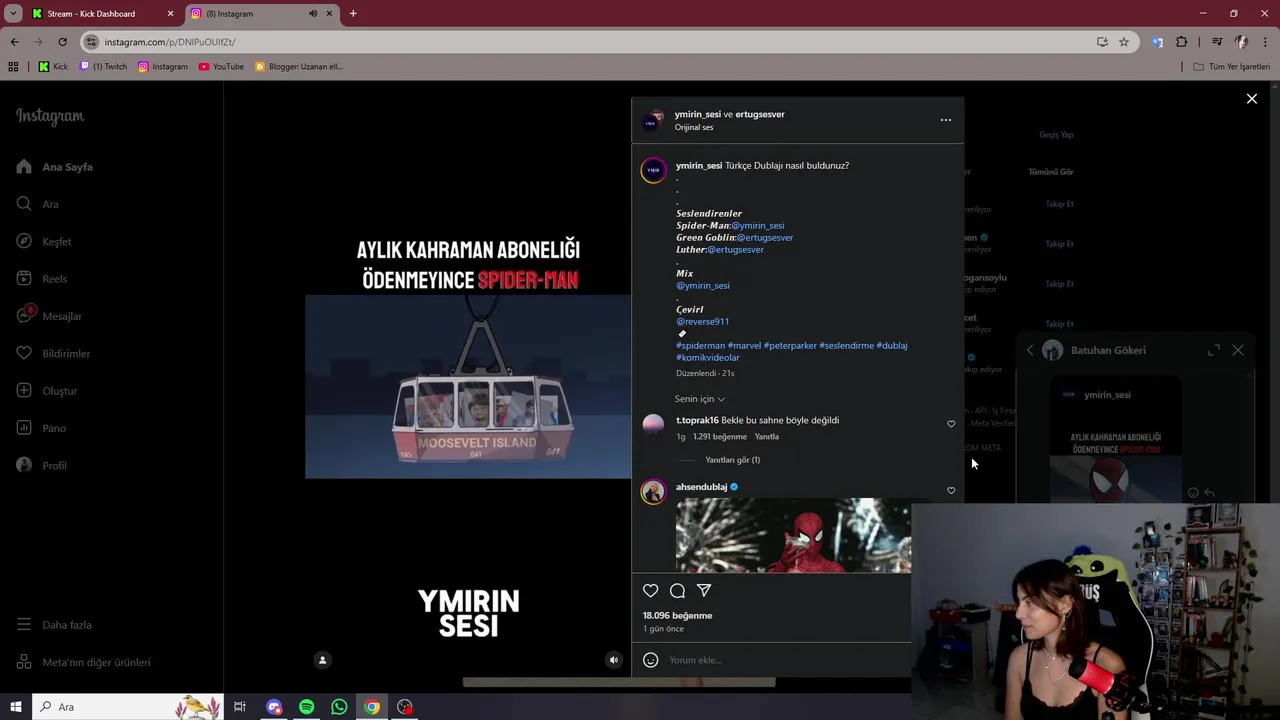Open Spotify from the Windows taskbar
This screenshot has height=720, width=1280.
coord(306,707)
